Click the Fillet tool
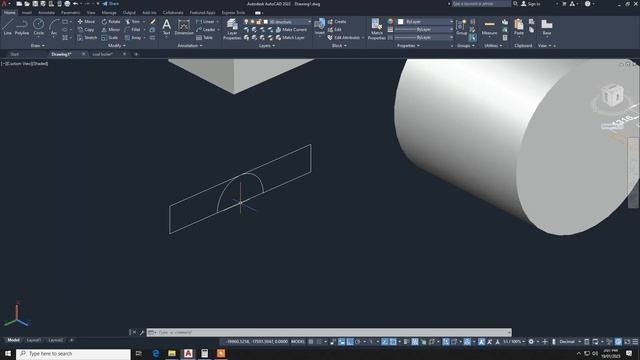This screenshot has width=640, height=360. point(132,29)
